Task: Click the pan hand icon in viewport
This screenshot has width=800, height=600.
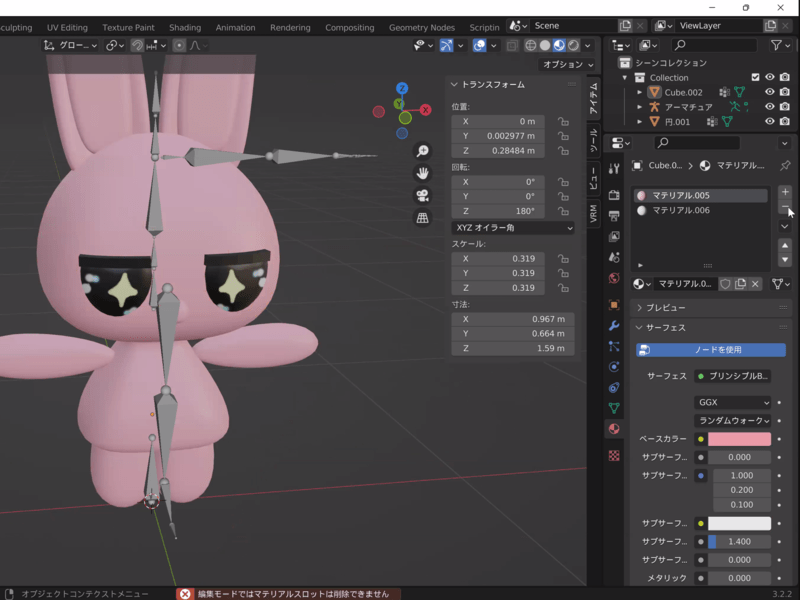Action: [423, 173]
